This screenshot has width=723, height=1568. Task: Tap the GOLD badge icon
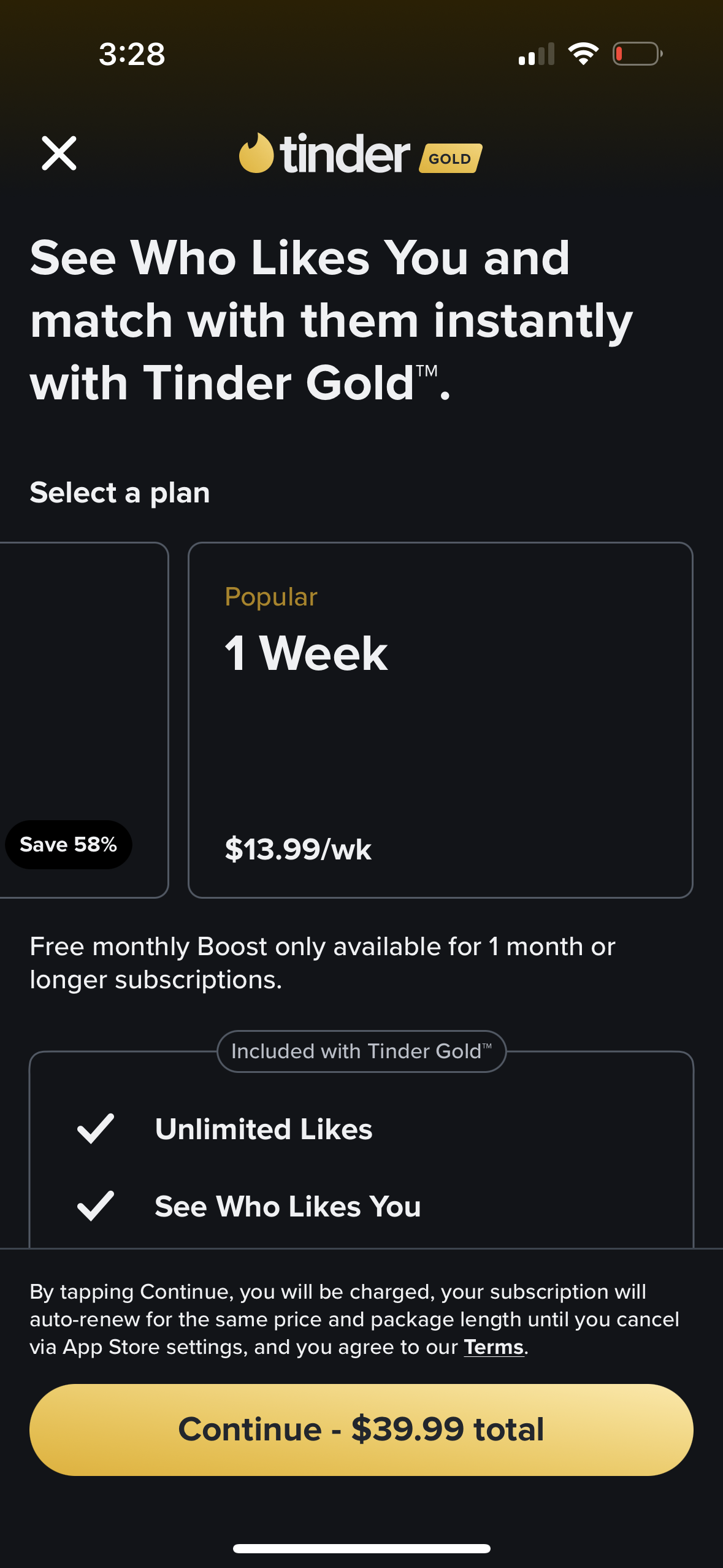[451, 158]
